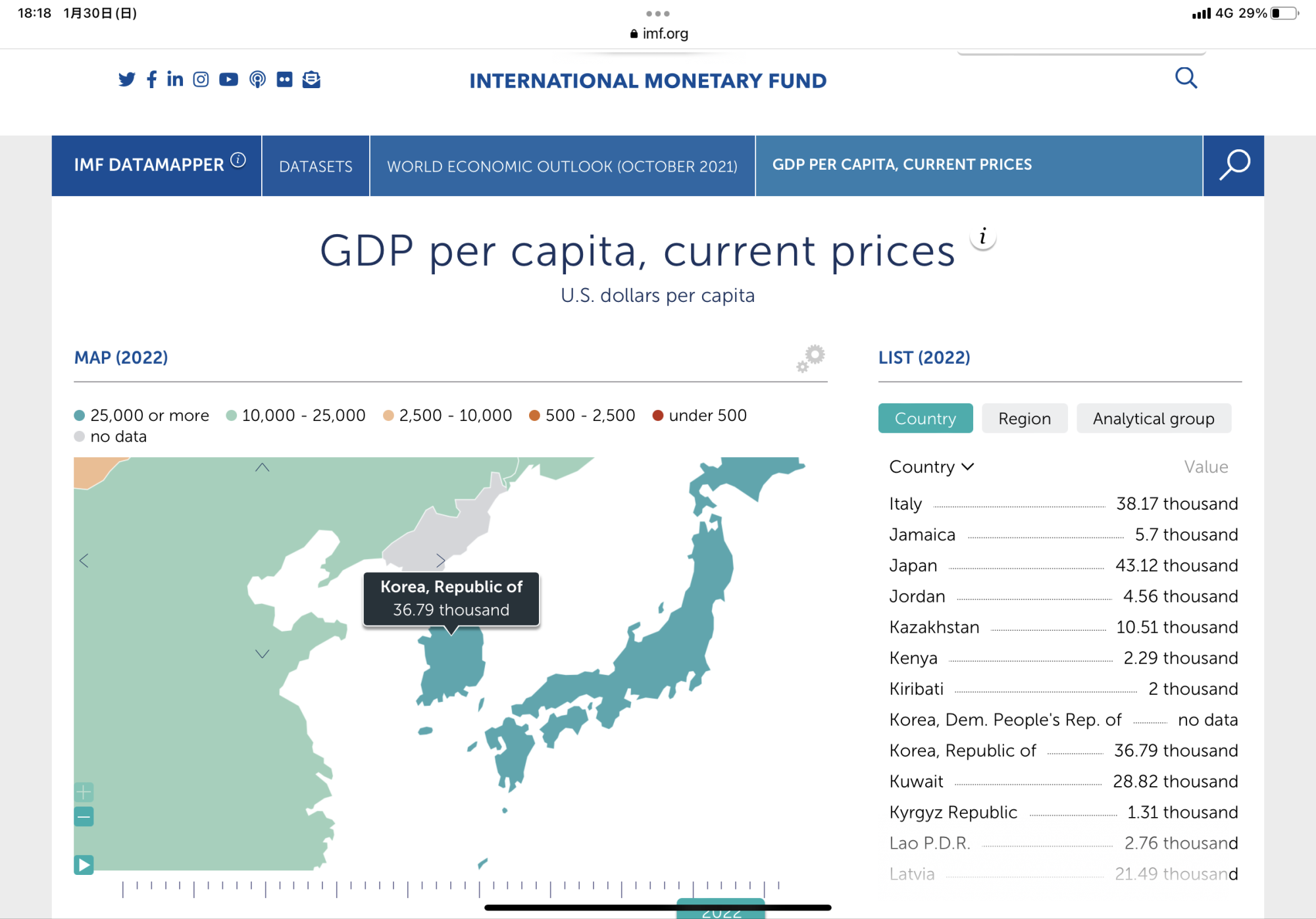Open IMF Twitter page icon

click(x=126, y=80)
